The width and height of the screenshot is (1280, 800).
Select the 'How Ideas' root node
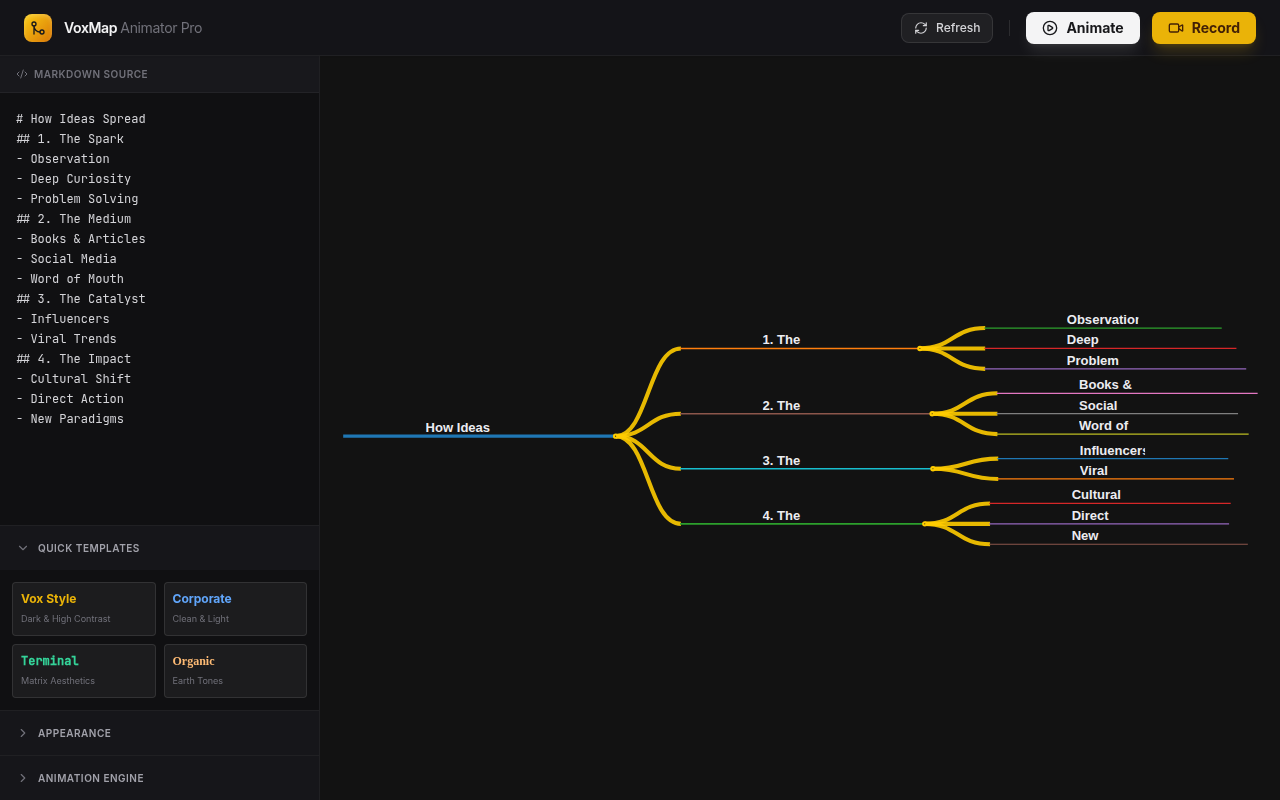coord(458,428)
